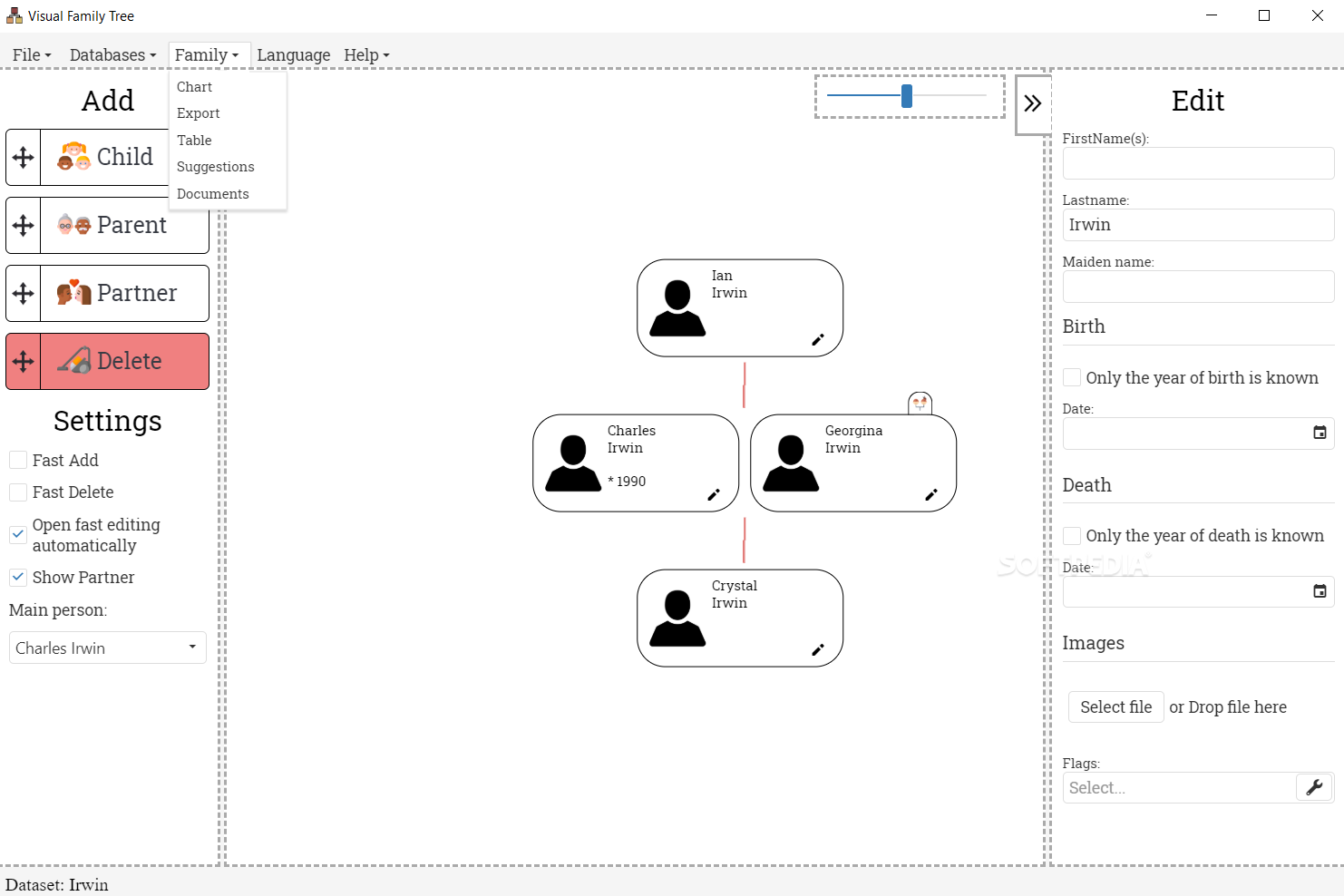
Task: Collapse the Edit panel with the double chevron
Action: [x=1033, y=103]
